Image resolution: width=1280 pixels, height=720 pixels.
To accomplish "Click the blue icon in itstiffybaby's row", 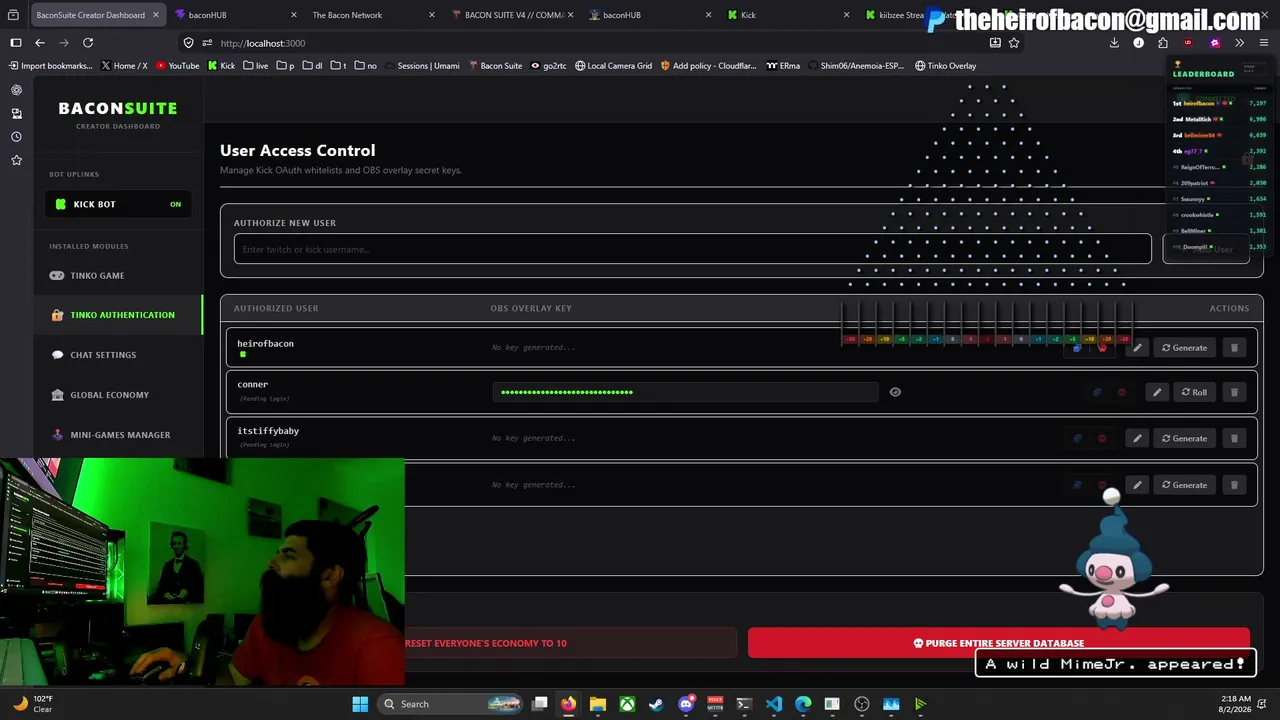I will 1077,438.
